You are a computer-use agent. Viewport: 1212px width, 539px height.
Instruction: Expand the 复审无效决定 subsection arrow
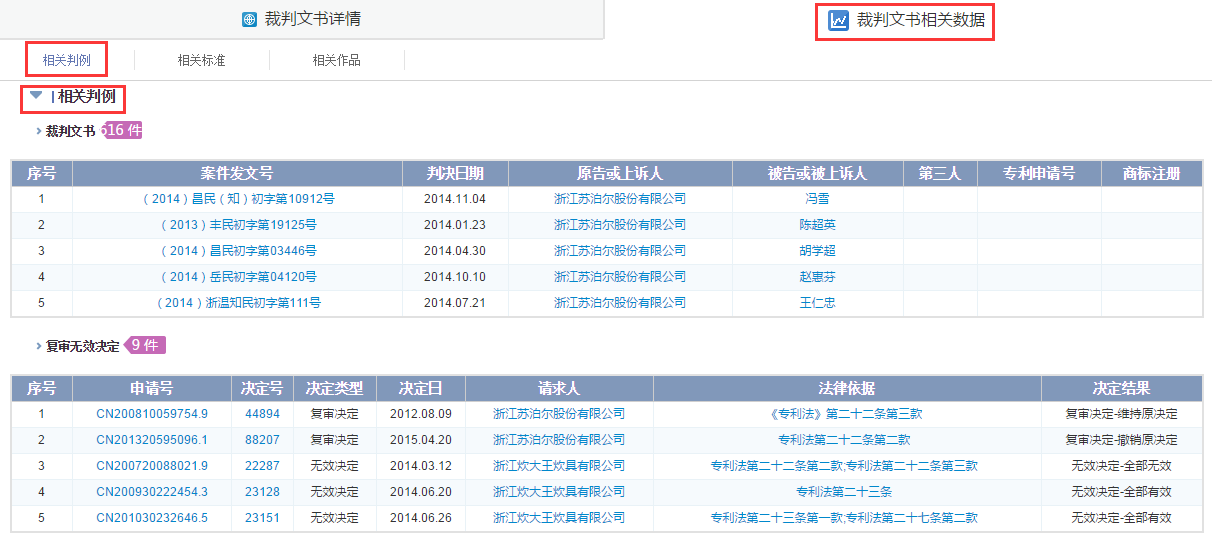coord(39,346)
